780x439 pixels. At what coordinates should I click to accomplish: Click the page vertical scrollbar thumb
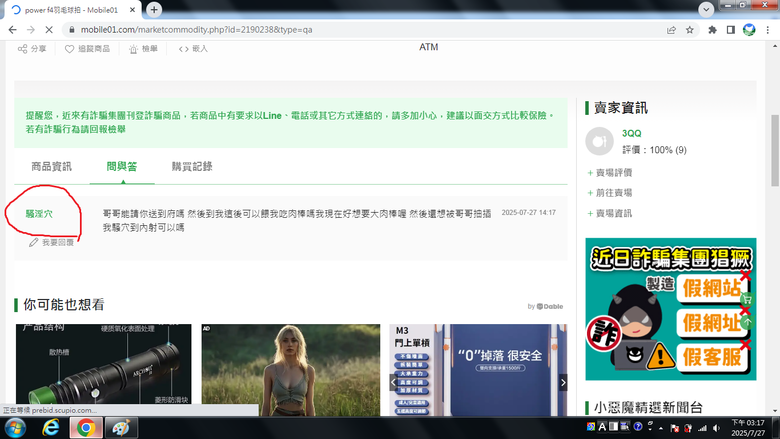(x=775, y=151)
